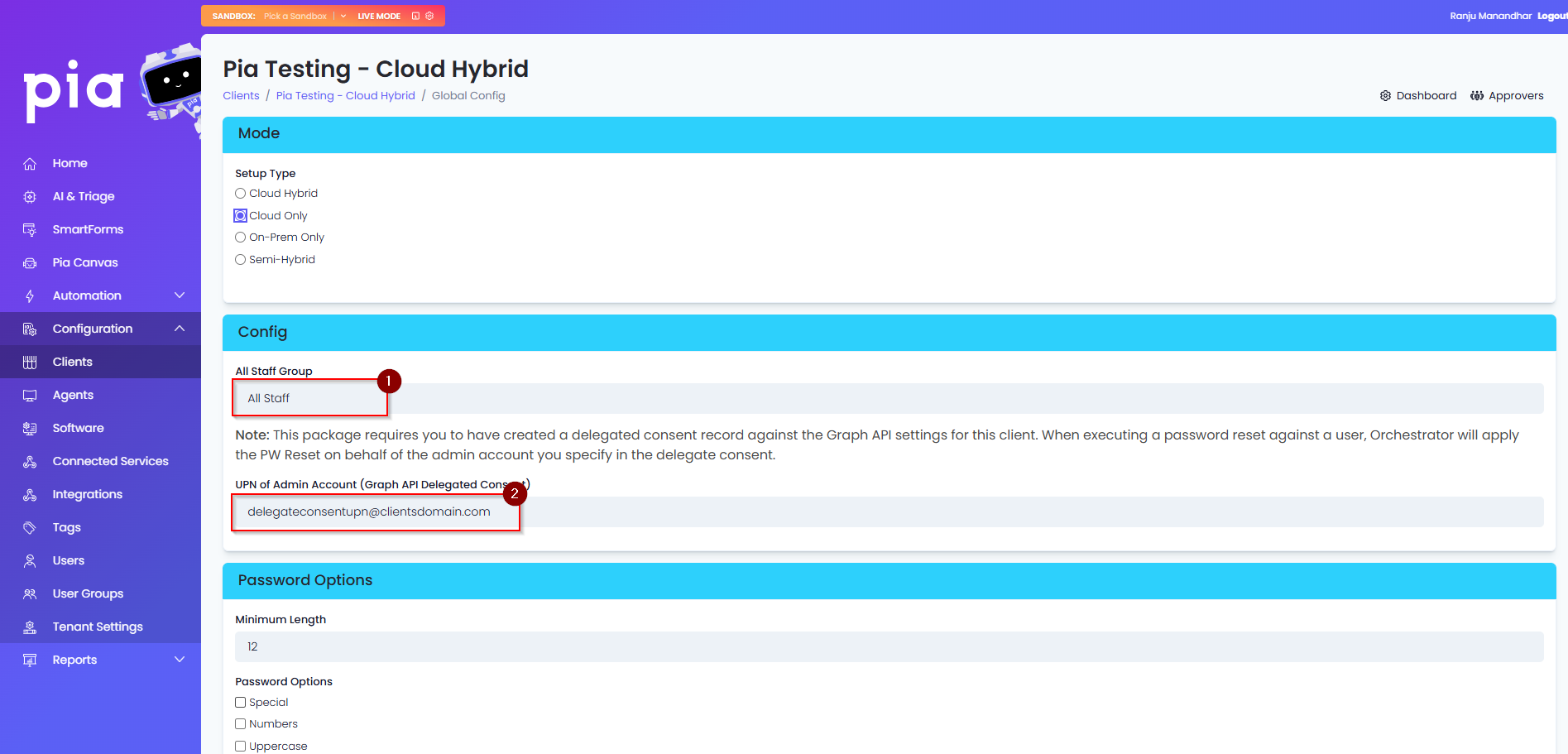
Task: Click the Automation lightning icon
Action: click(x=30, y=296)
